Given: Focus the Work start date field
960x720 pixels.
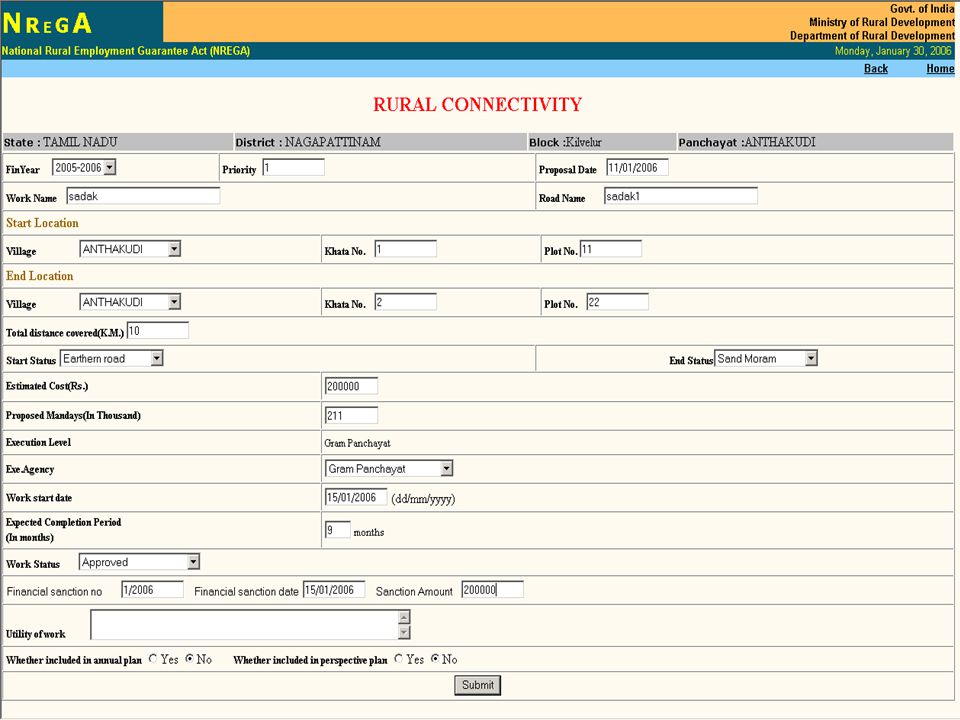Looking at the screenshot, I should click(356, 497).
